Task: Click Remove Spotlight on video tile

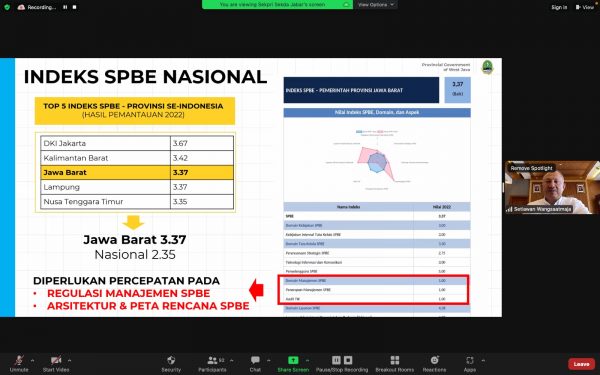Action: pos(532,168)
